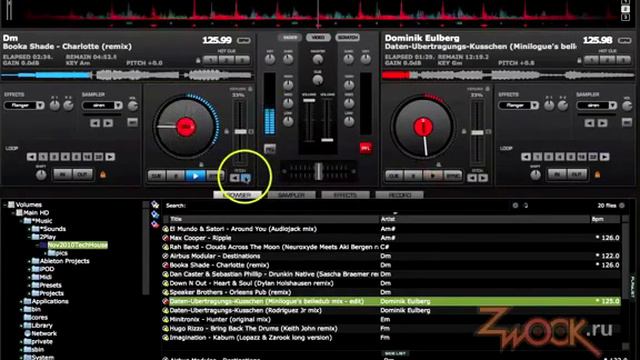Double the right deck loop length
The height and width of the screenshot is (360, 640).
(604, 157)
